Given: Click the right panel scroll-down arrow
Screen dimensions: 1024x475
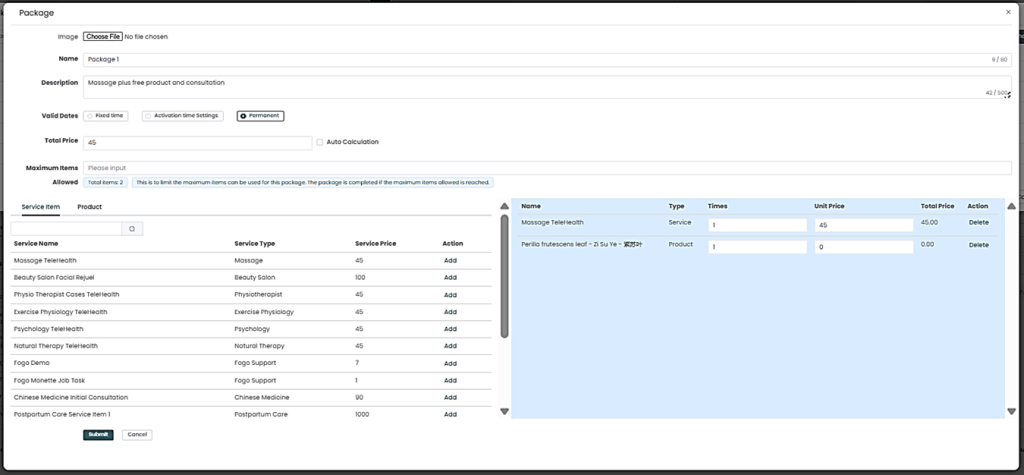Looking at the screenshot, I should click(1011, 411).
